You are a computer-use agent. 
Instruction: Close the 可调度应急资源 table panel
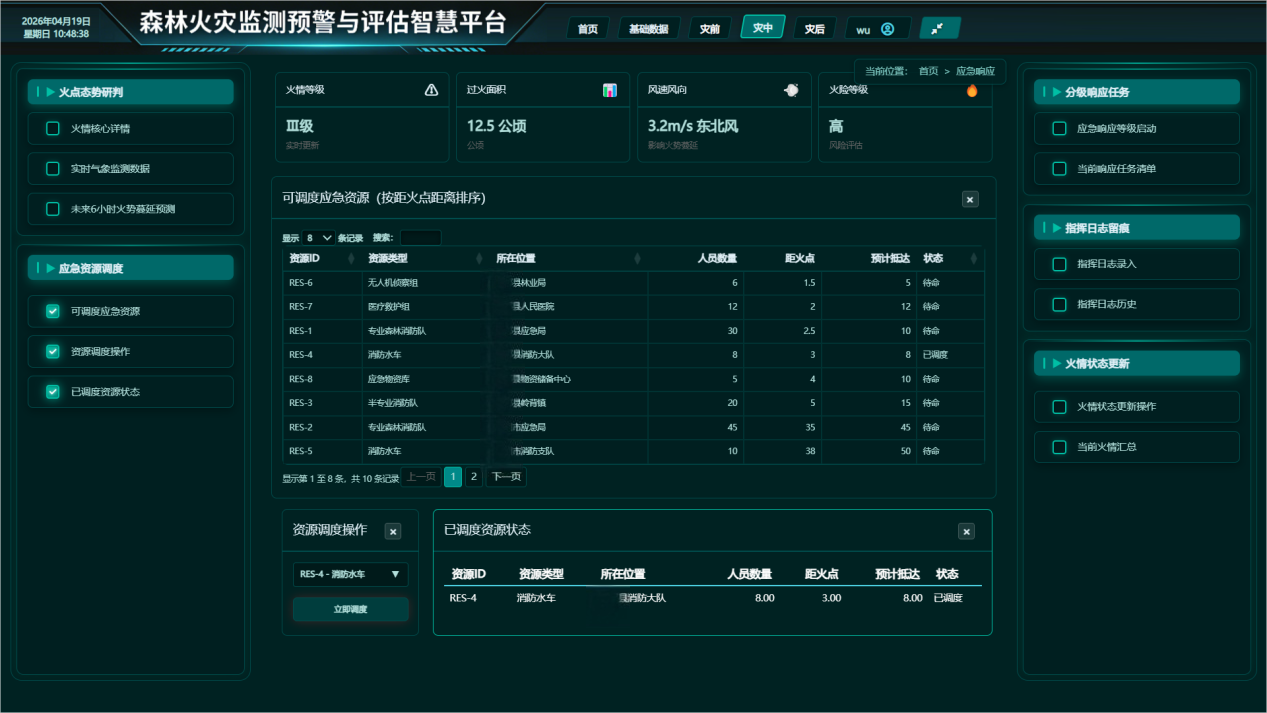tap(969, 199)
